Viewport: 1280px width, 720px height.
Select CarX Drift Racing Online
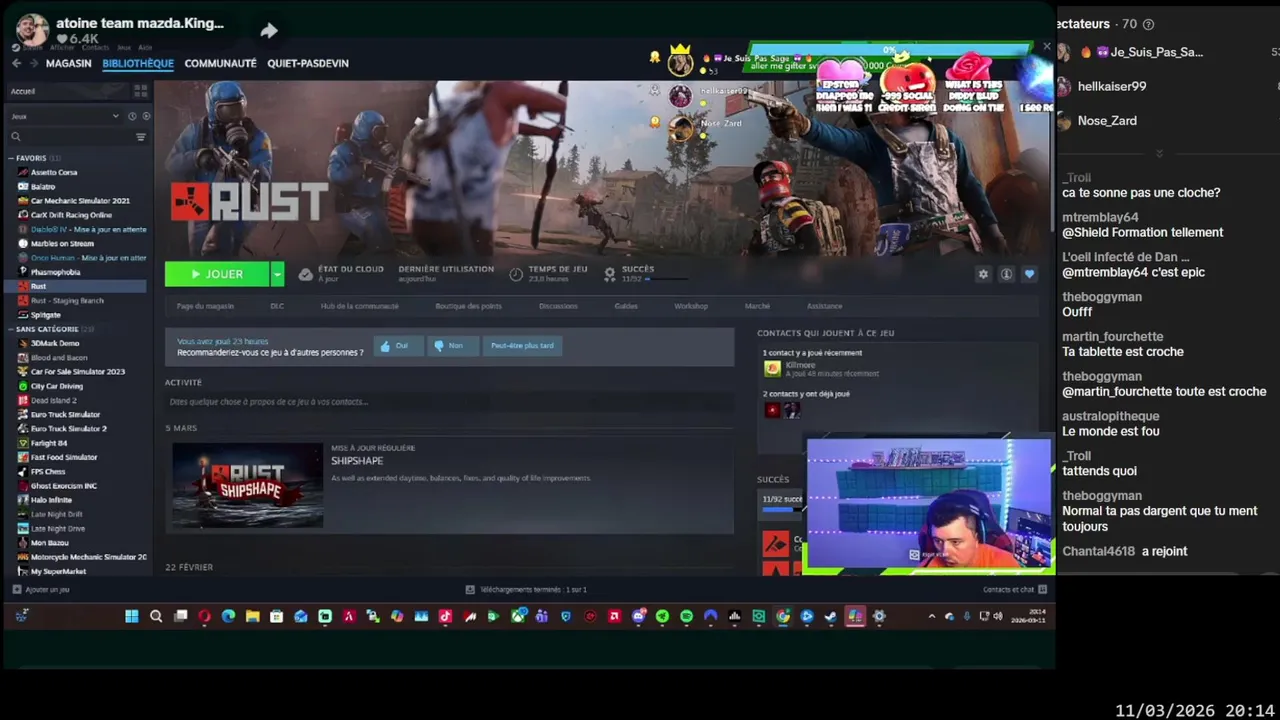tap(71, 215)
